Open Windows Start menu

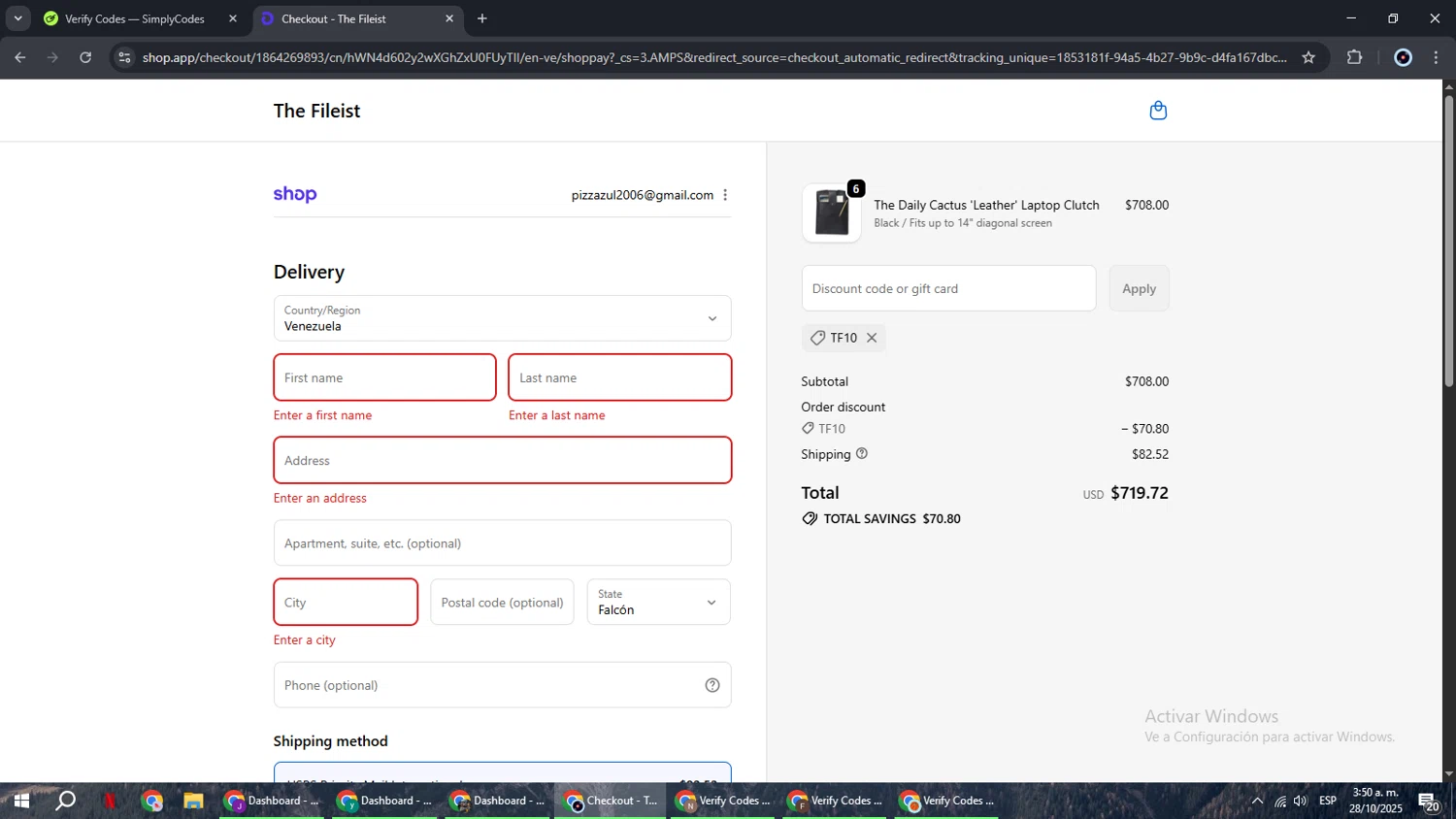pyautogui.click(x=21, y=801)
